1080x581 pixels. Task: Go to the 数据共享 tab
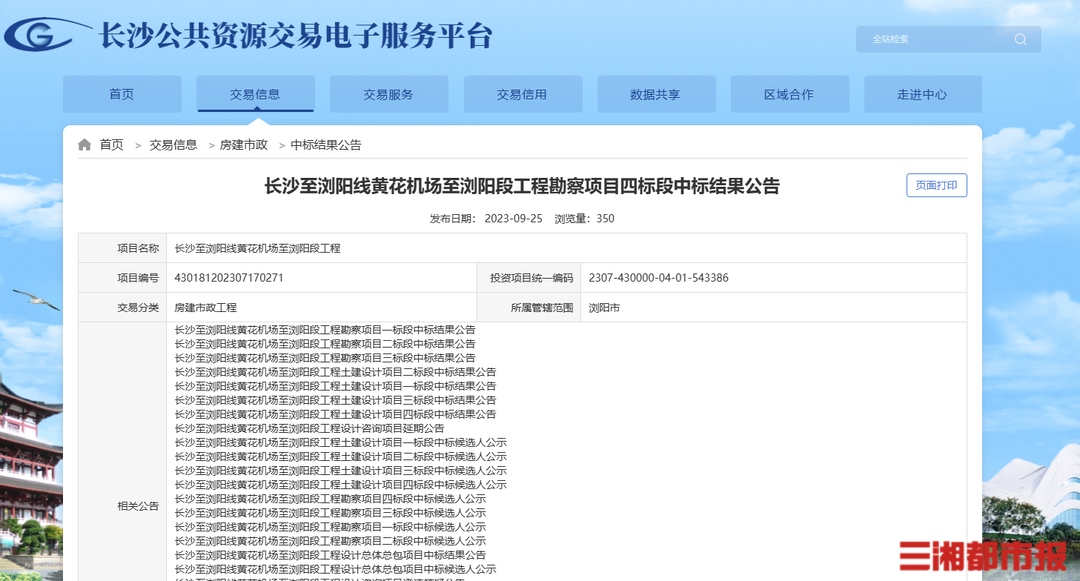click(655, 94)
